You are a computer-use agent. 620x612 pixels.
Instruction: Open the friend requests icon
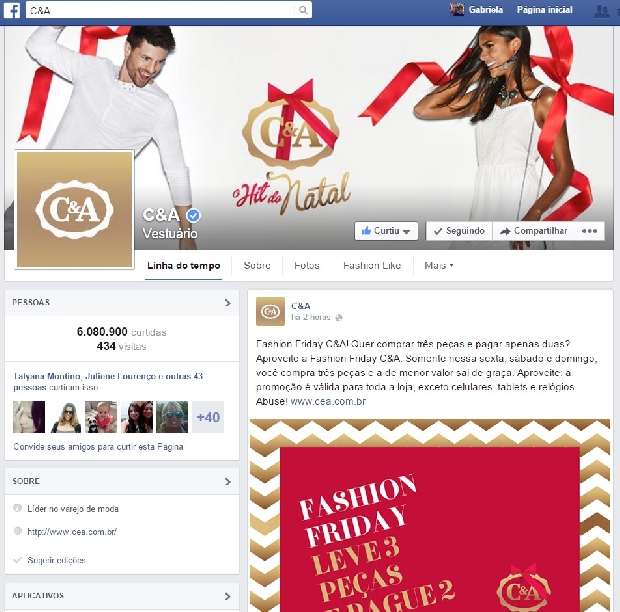pyautogui.click(x=602, y=11)
